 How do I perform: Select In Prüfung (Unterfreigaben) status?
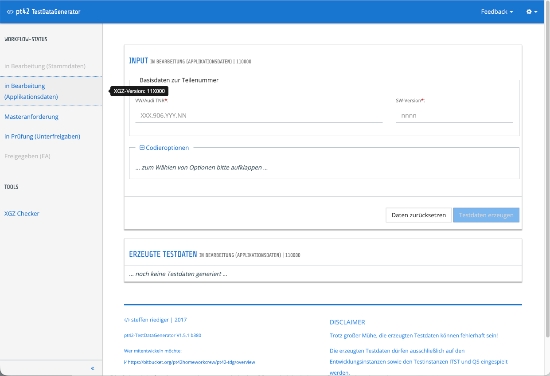pos(42,136)
